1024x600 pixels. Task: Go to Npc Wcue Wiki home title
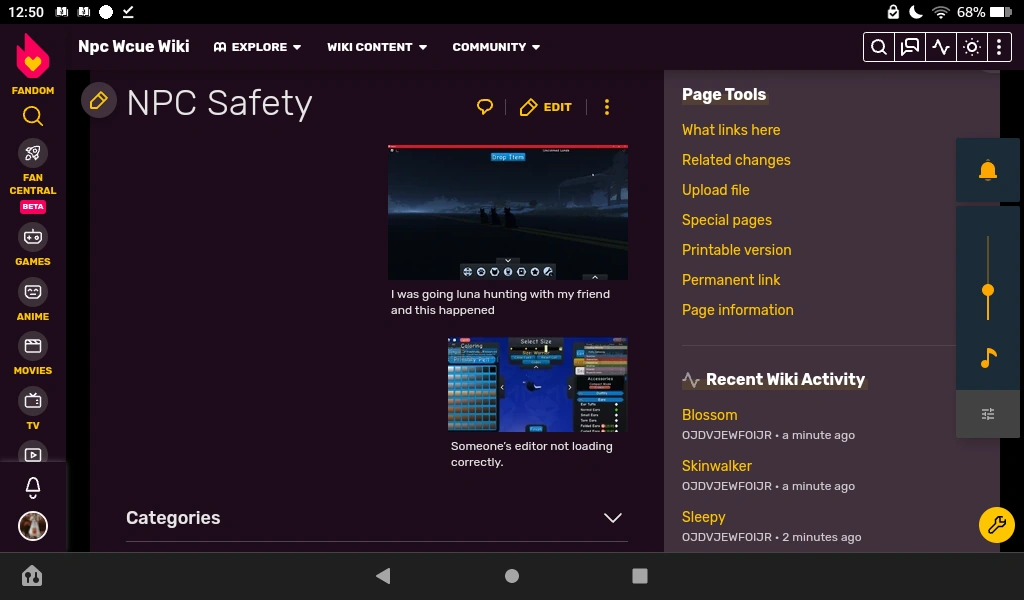(134, 46)
